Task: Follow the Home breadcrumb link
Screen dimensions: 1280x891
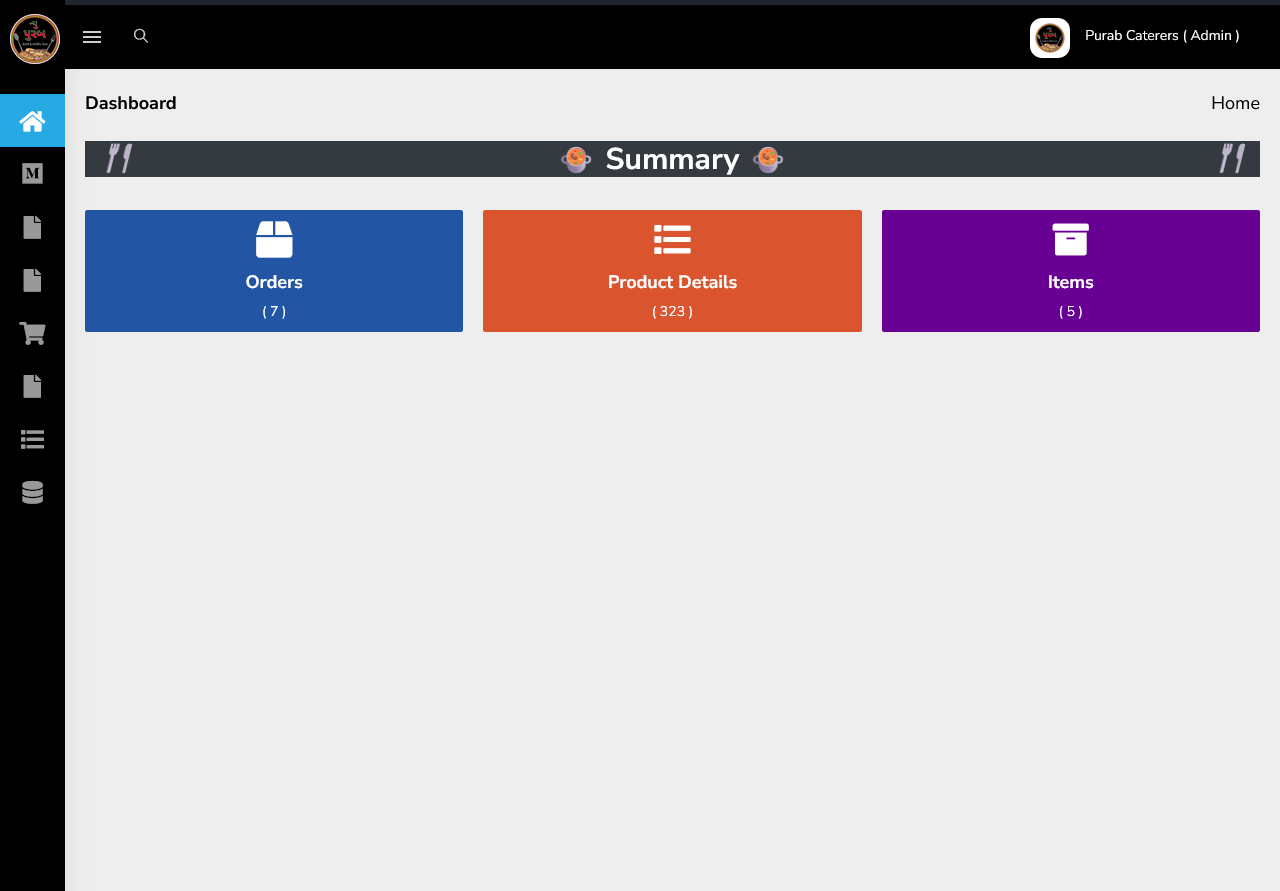Action: tap(1234, 103)
